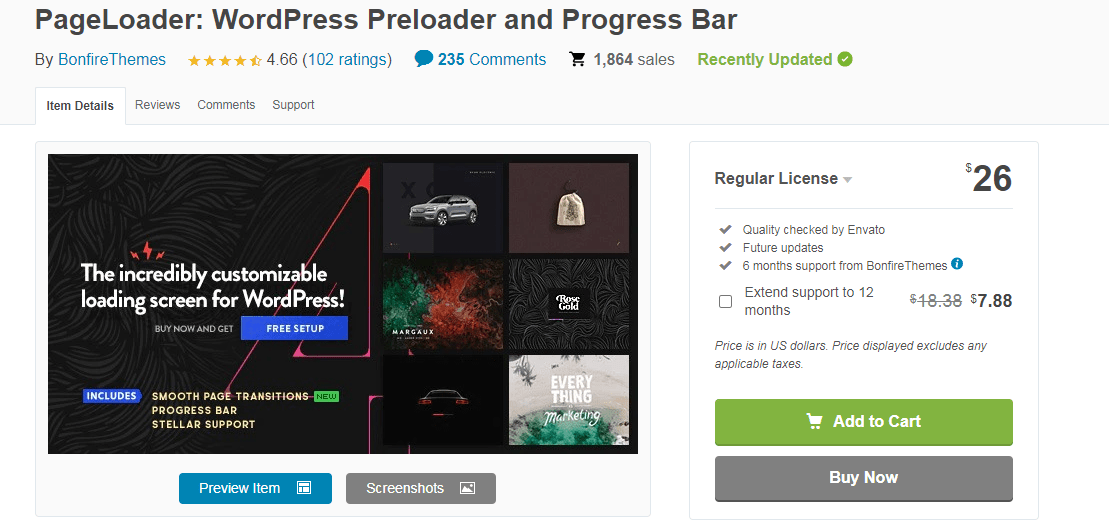The image size is (1109, 525).
Task: Open the Support tab
Action: [x=294, y=105]
